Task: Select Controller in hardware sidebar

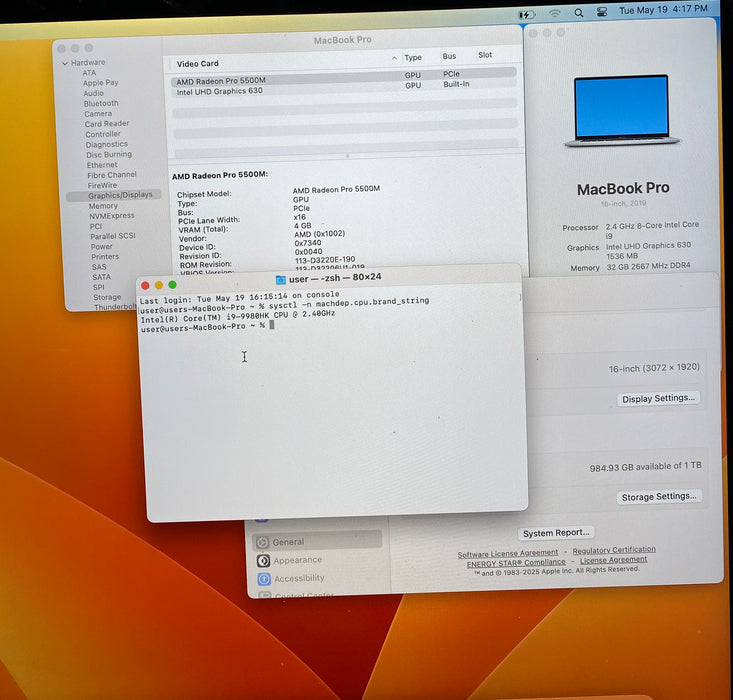Action: tap(103, 134)
